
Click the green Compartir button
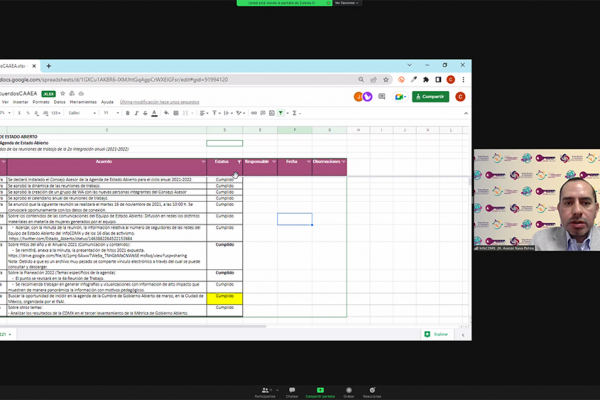tap(430, 96)
